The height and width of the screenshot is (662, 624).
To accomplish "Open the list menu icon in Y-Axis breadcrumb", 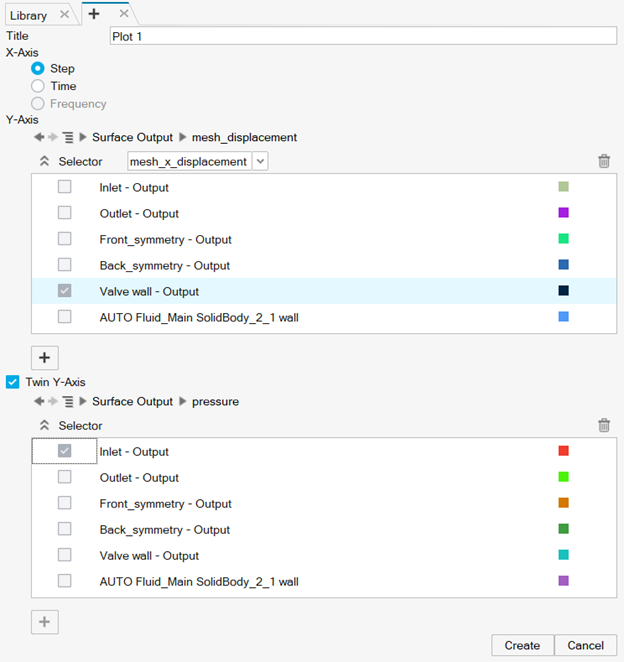I will (68, 137).
